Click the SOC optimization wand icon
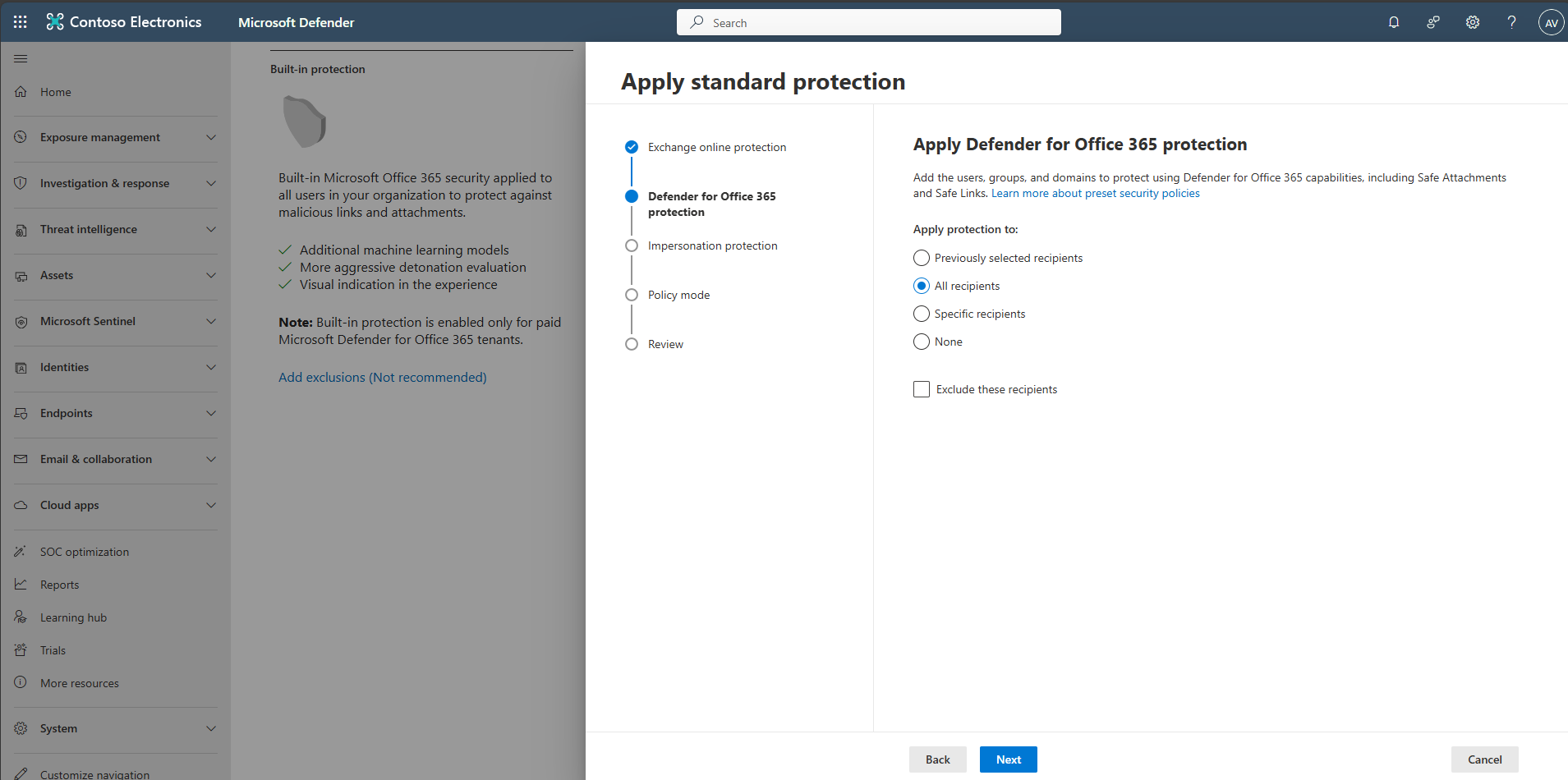This screenshot has height=780, width=1568. point(21,552)
